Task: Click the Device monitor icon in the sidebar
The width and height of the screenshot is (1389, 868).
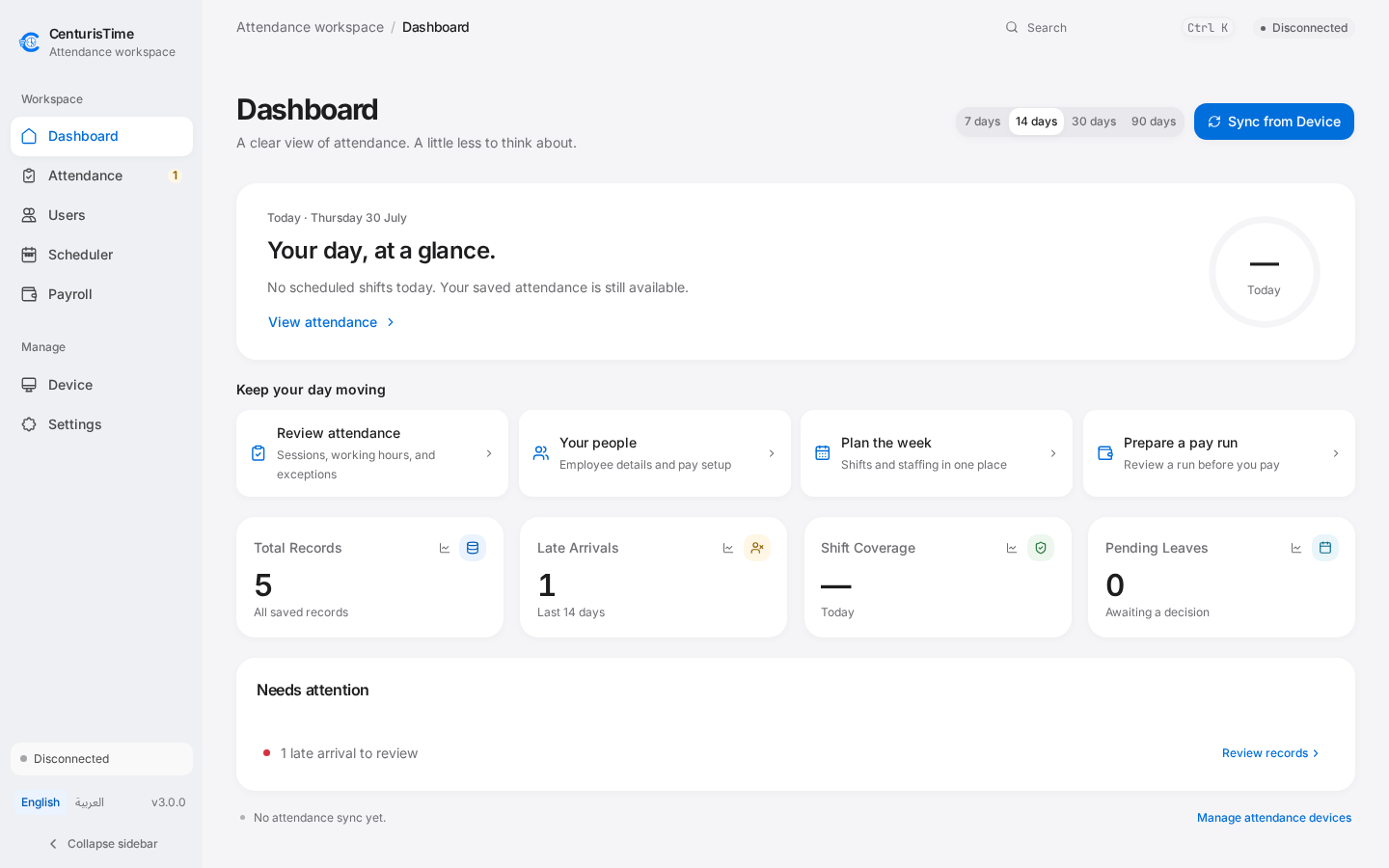Action: [x=29, y=385]
